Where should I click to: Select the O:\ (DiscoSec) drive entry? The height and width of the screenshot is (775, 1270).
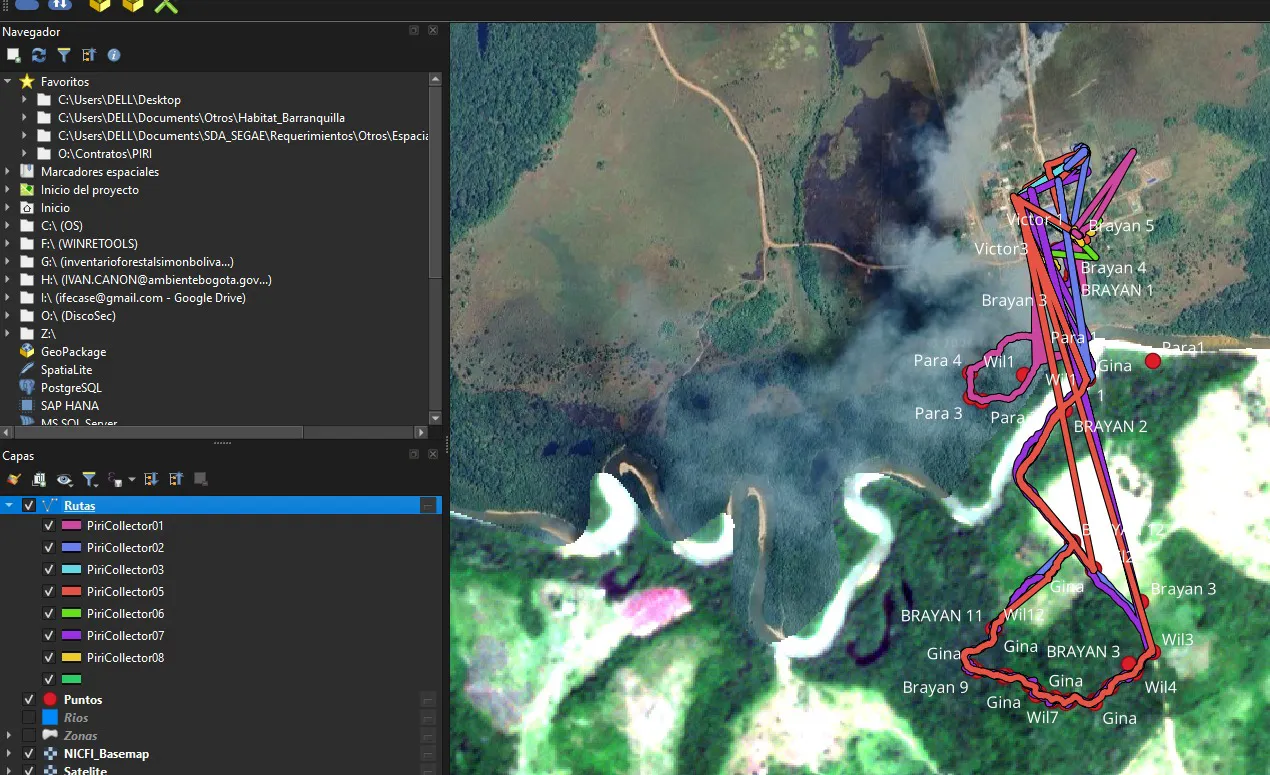pyautogui.click(x=78, y=316)
